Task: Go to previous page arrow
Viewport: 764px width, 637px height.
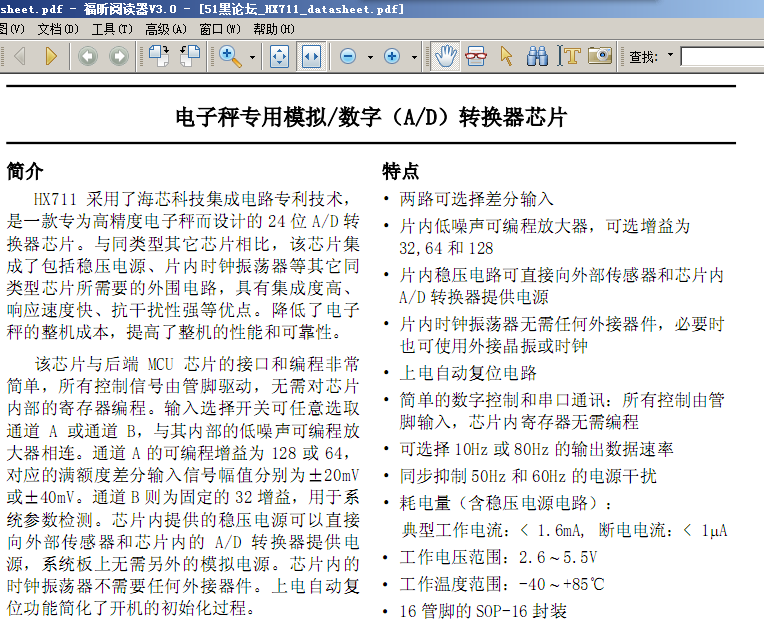Action: [20, 56]
